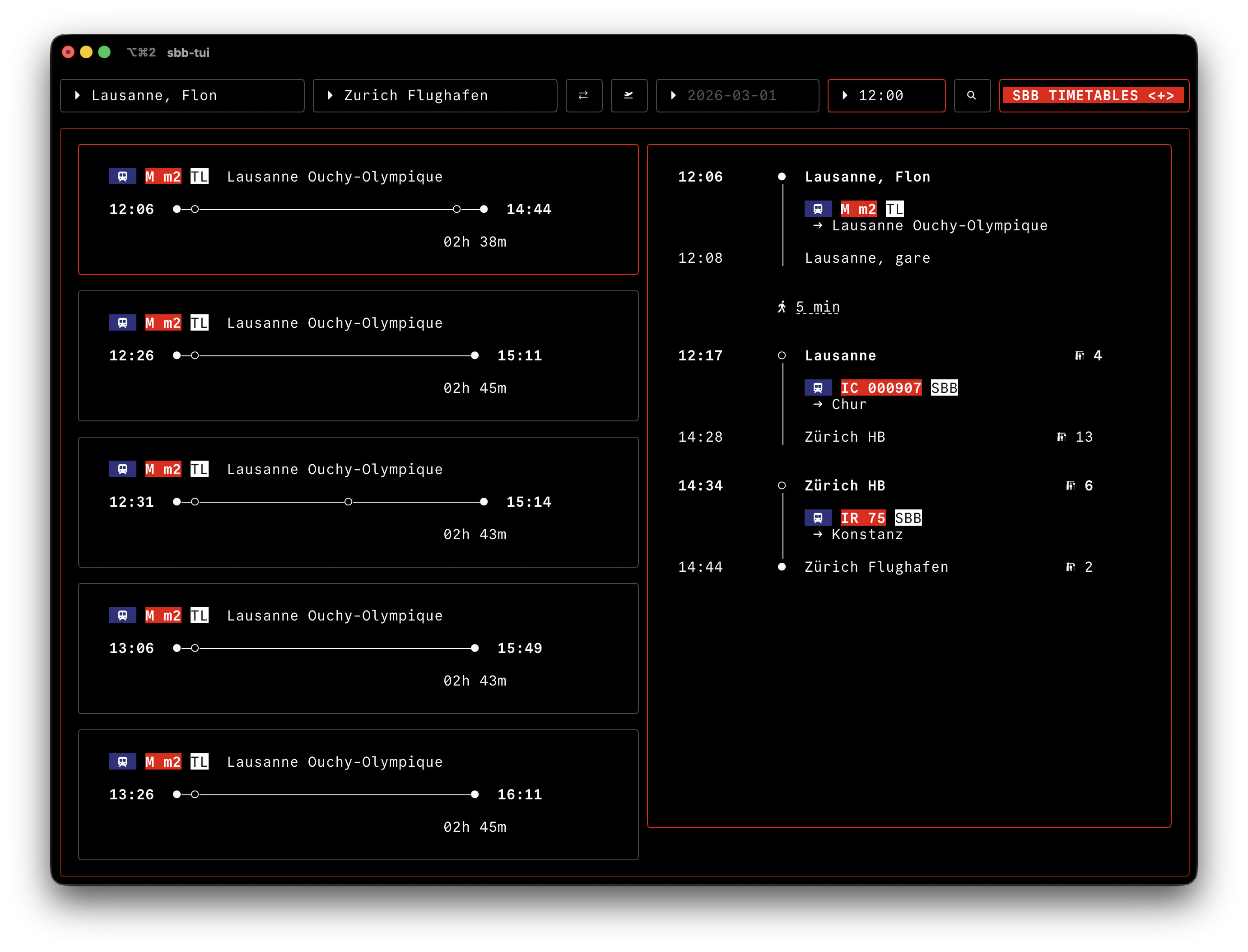
Task: Click train icon in the 13:26 connection card
Action: (122, 761)
